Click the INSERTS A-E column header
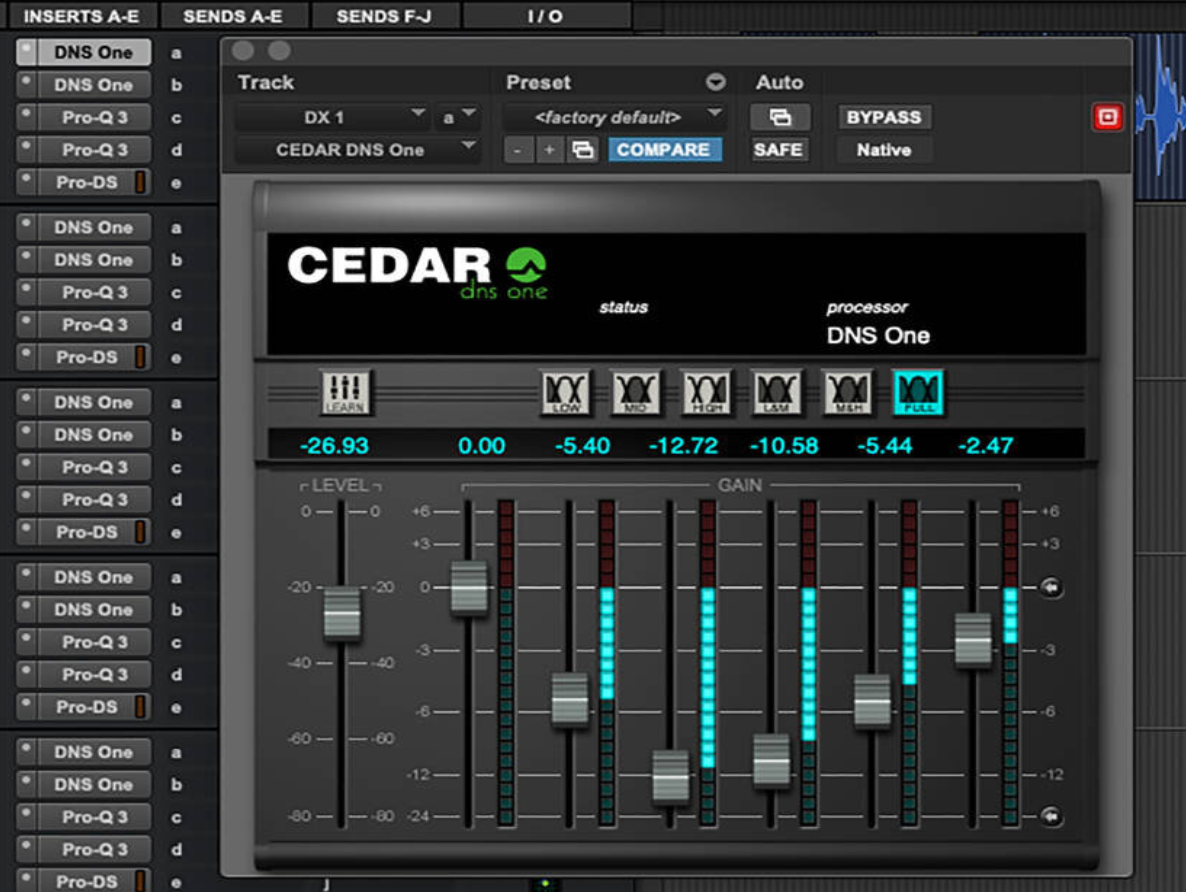This screenshot has width=1186, height=892. tap(81, 16)
